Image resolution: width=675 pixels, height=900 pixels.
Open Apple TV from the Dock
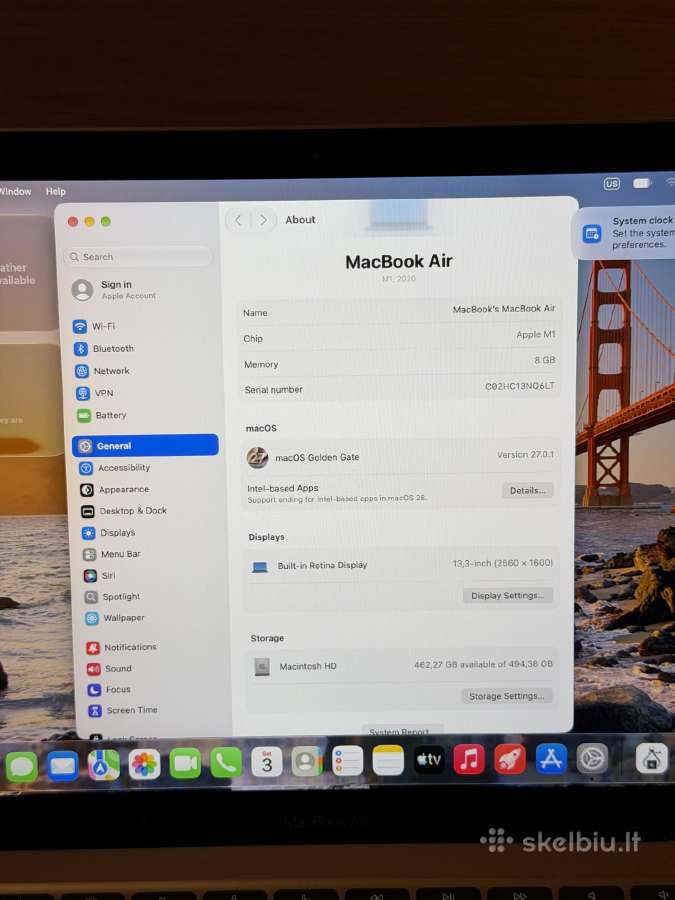coord(429,760)
